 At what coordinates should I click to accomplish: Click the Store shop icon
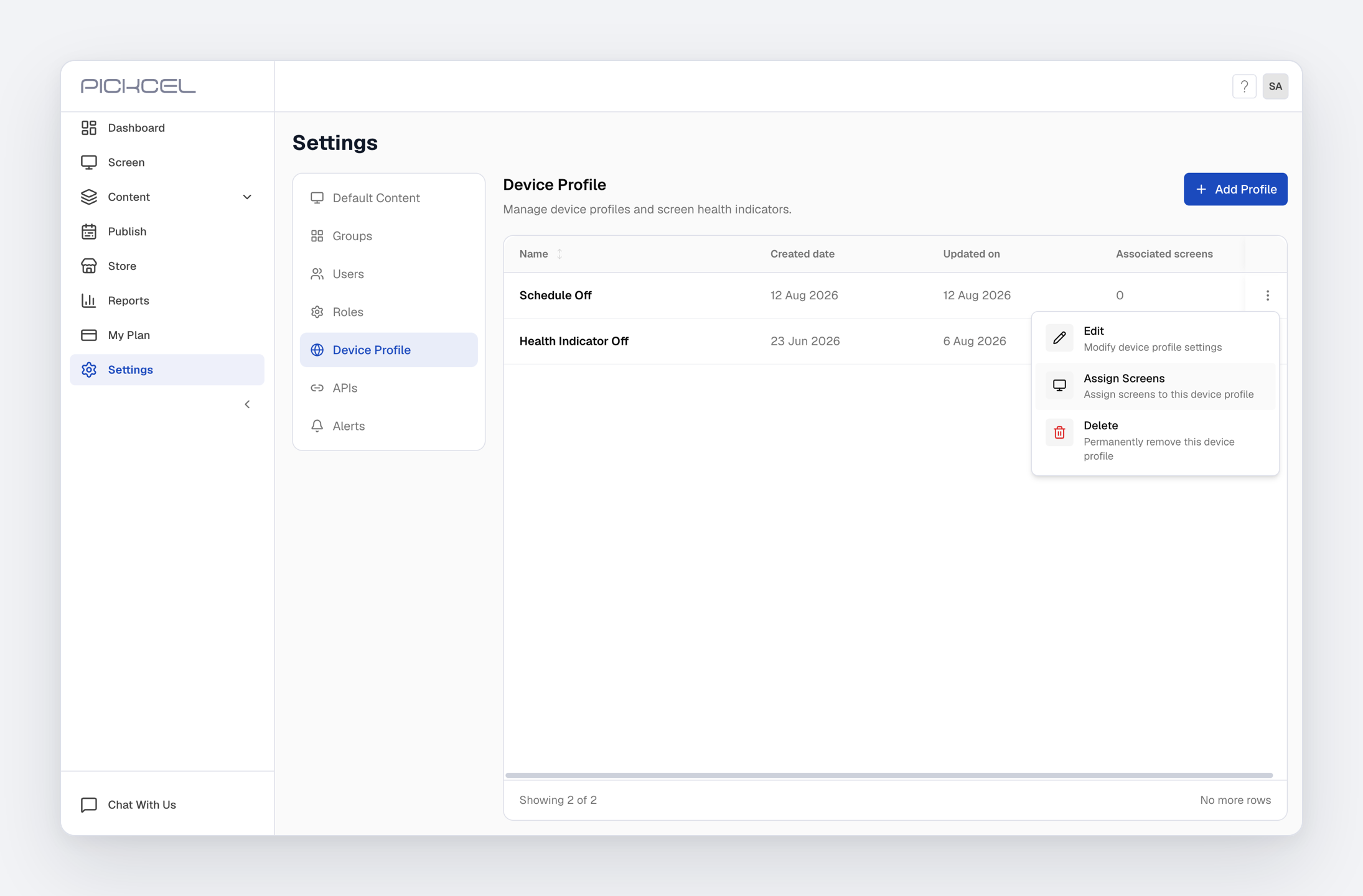[x=89, y=266]
